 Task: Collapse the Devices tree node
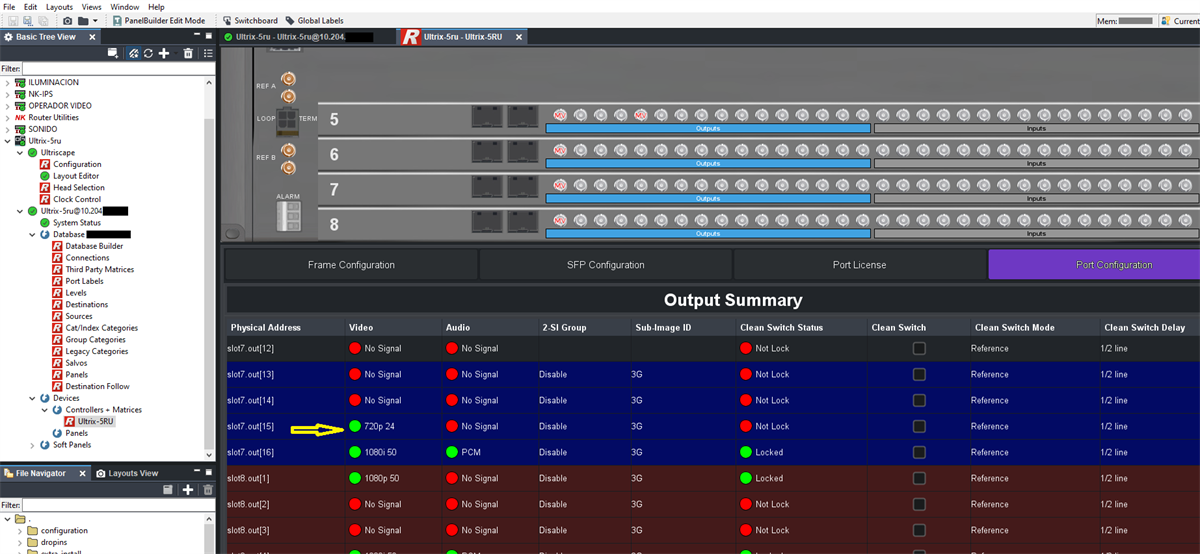click(x=33, y=398)
